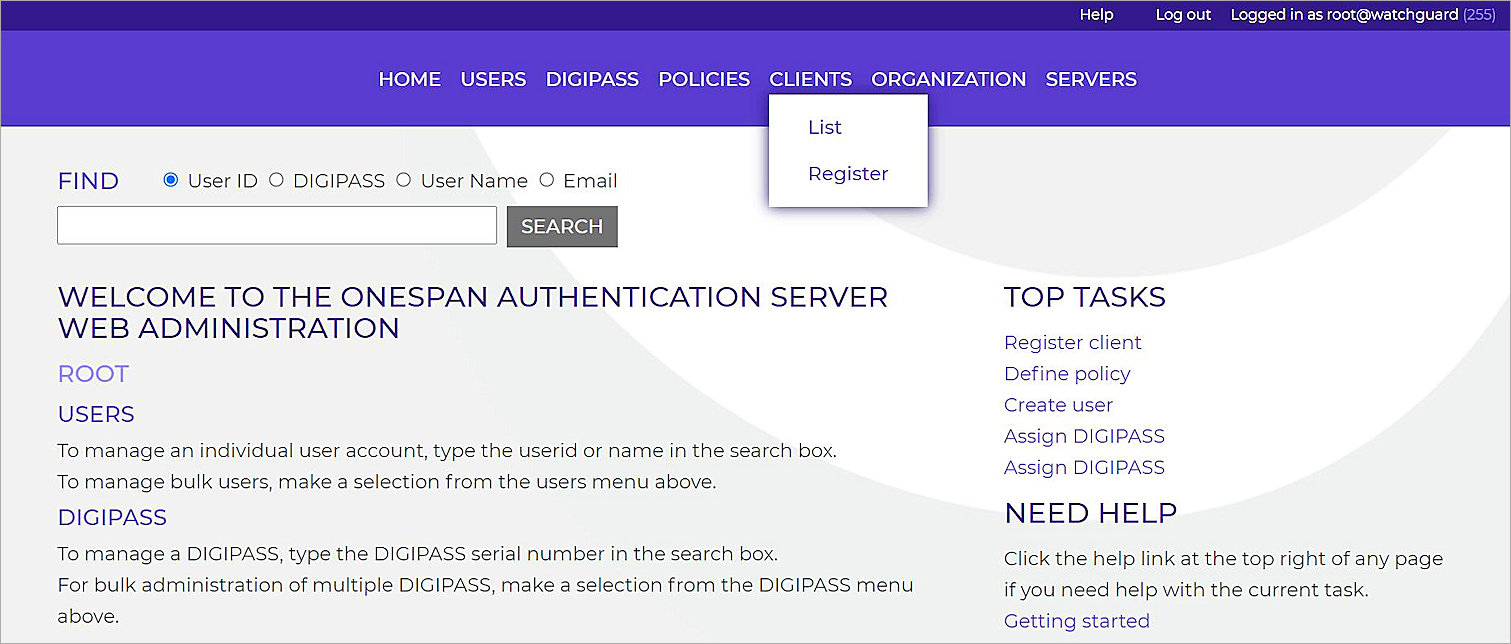Click the SEARCH button

coord(562,226)
